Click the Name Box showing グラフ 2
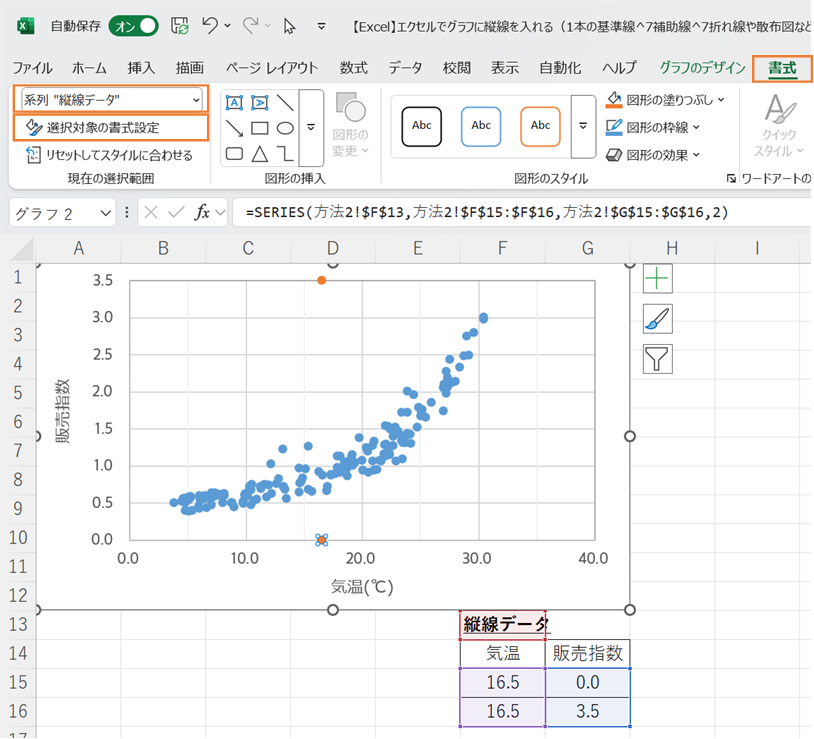The image size is (814, 739). [55, 213]
